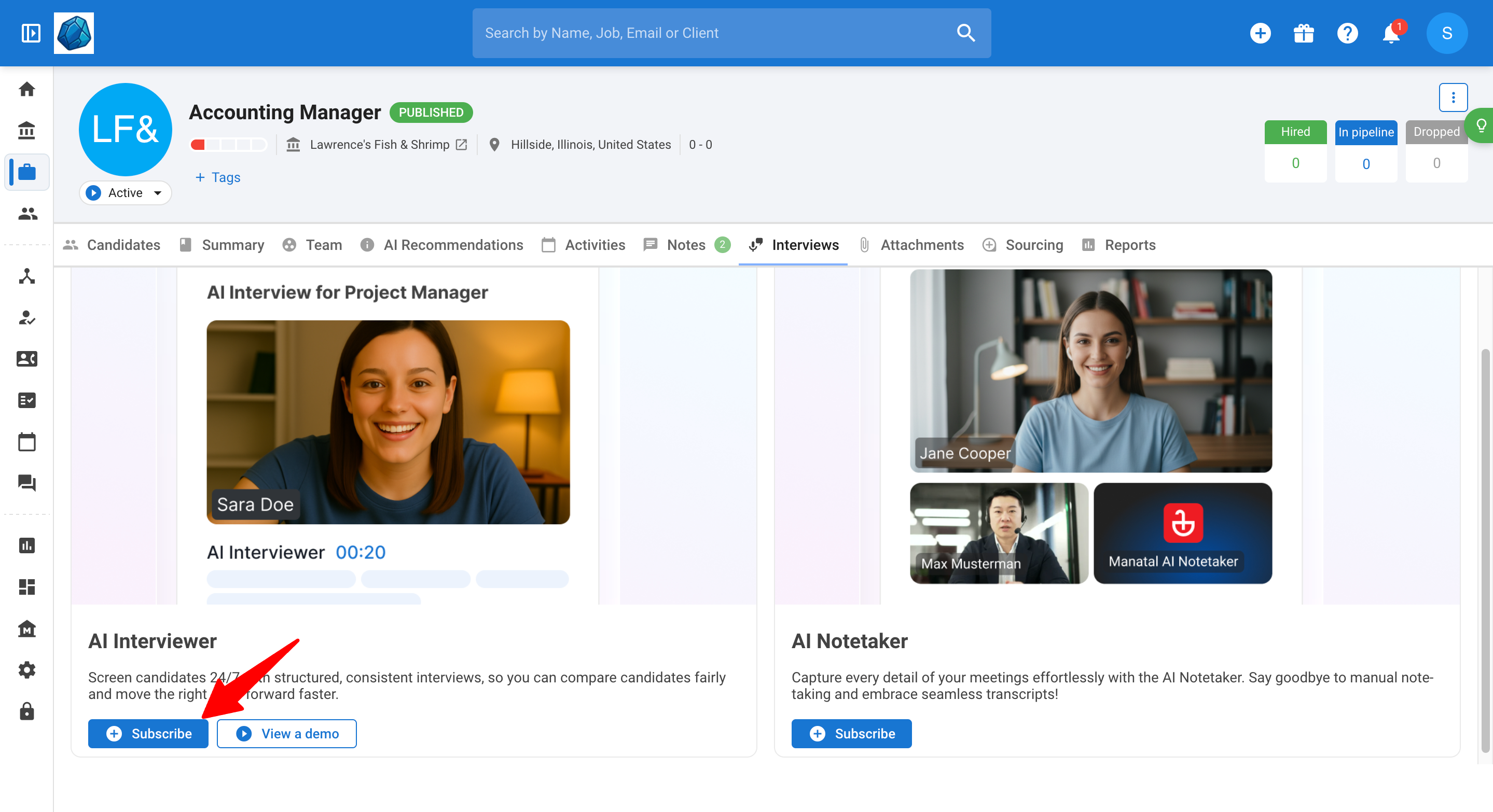Click the Hired count box
The height and width of the screenshot is (812, 1493).
click(1295, 152)
